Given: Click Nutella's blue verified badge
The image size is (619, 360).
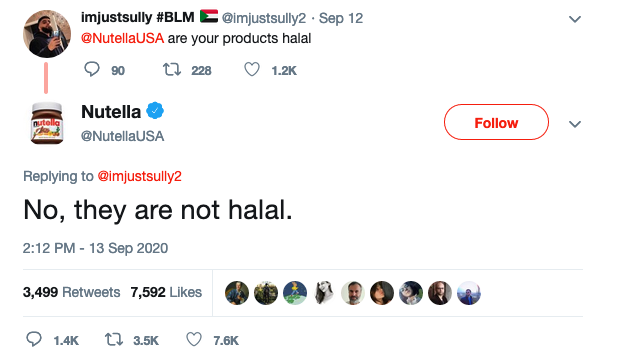Looking at the screenshot, I should click(x=155, y=111).
